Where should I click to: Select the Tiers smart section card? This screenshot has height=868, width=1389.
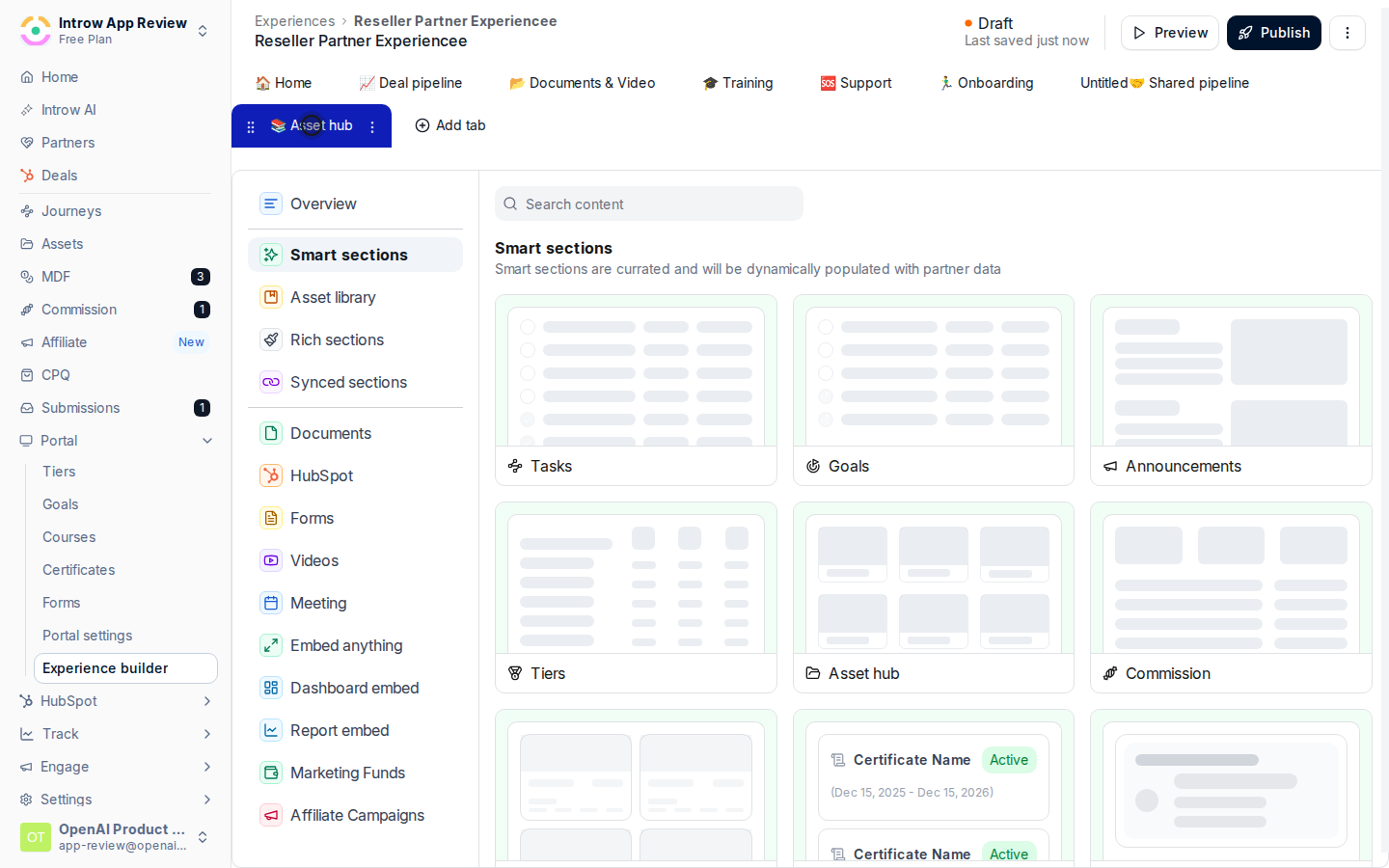tap(636, 597)
